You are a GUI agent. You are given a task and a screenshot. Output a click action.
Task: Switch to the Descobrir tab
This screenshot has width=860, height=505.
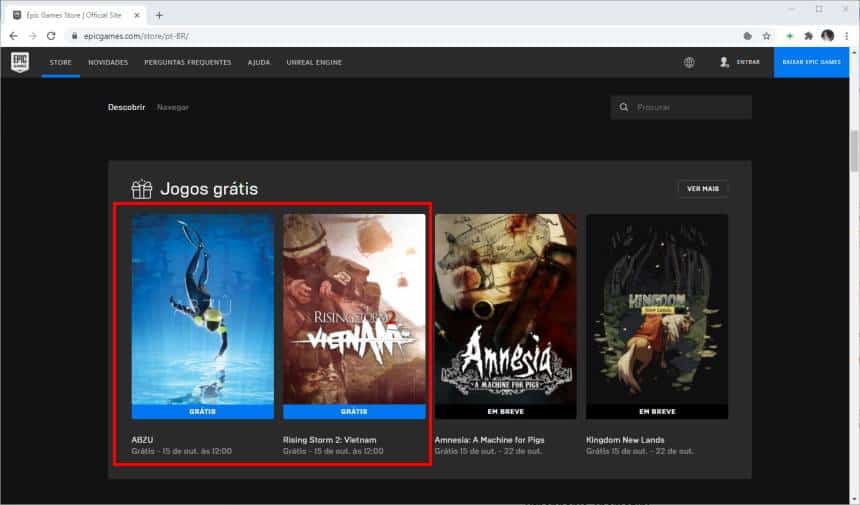126,107
